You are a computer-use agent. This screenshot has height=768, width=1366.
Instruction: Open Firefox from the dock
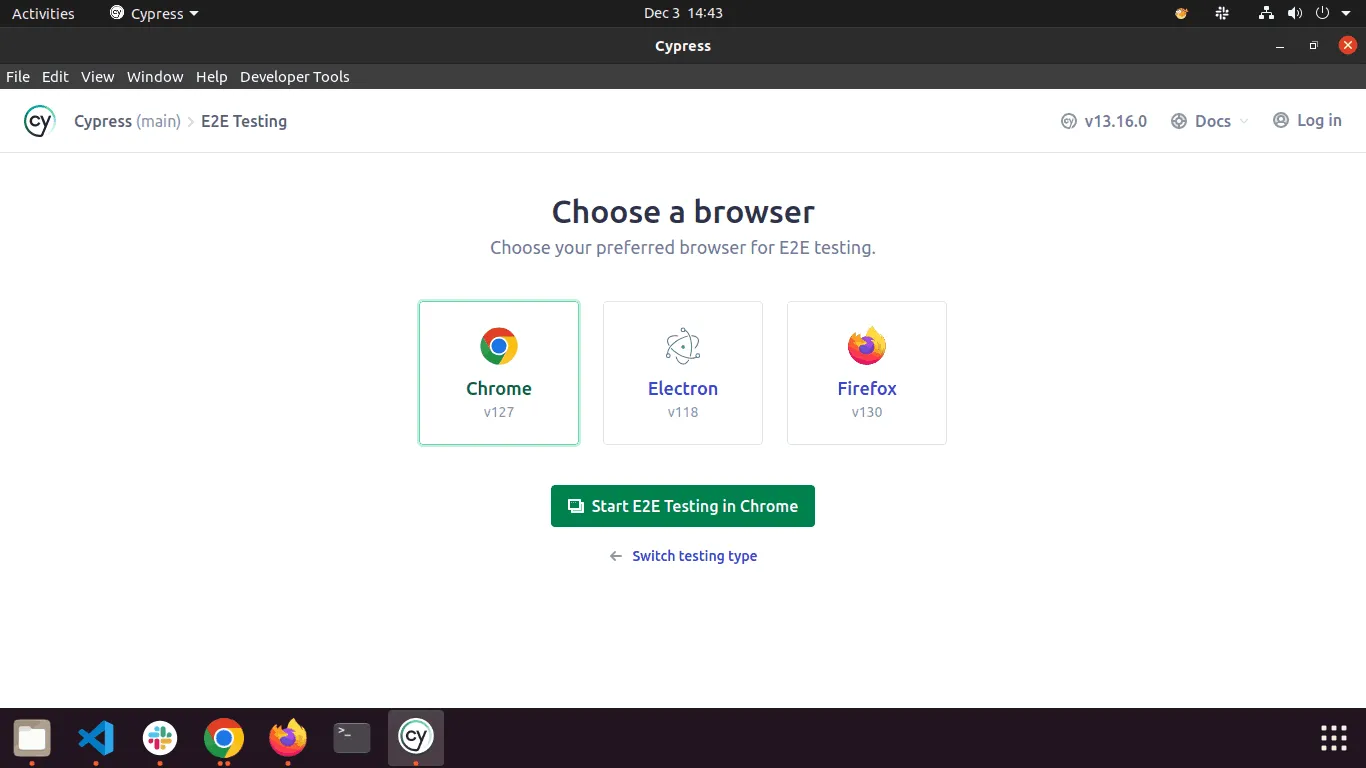288,738
